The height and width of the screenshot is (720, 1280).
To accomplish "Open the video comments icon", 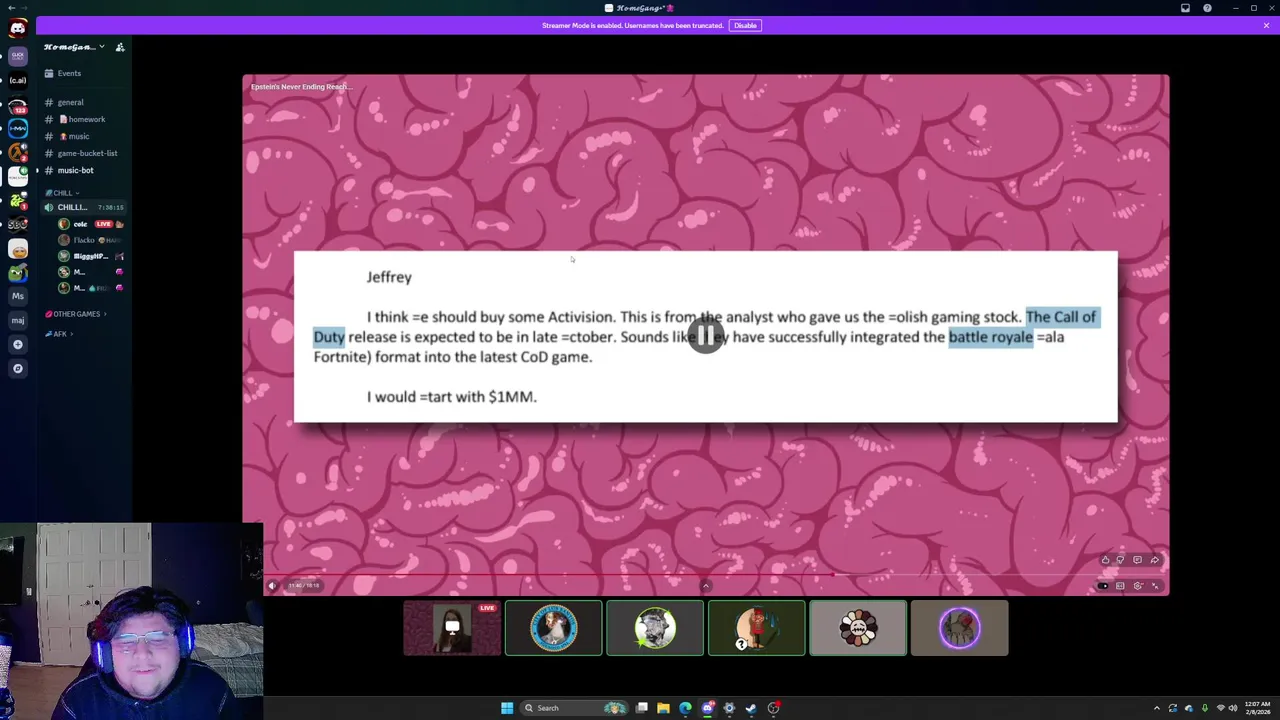I will (1137, 560).
